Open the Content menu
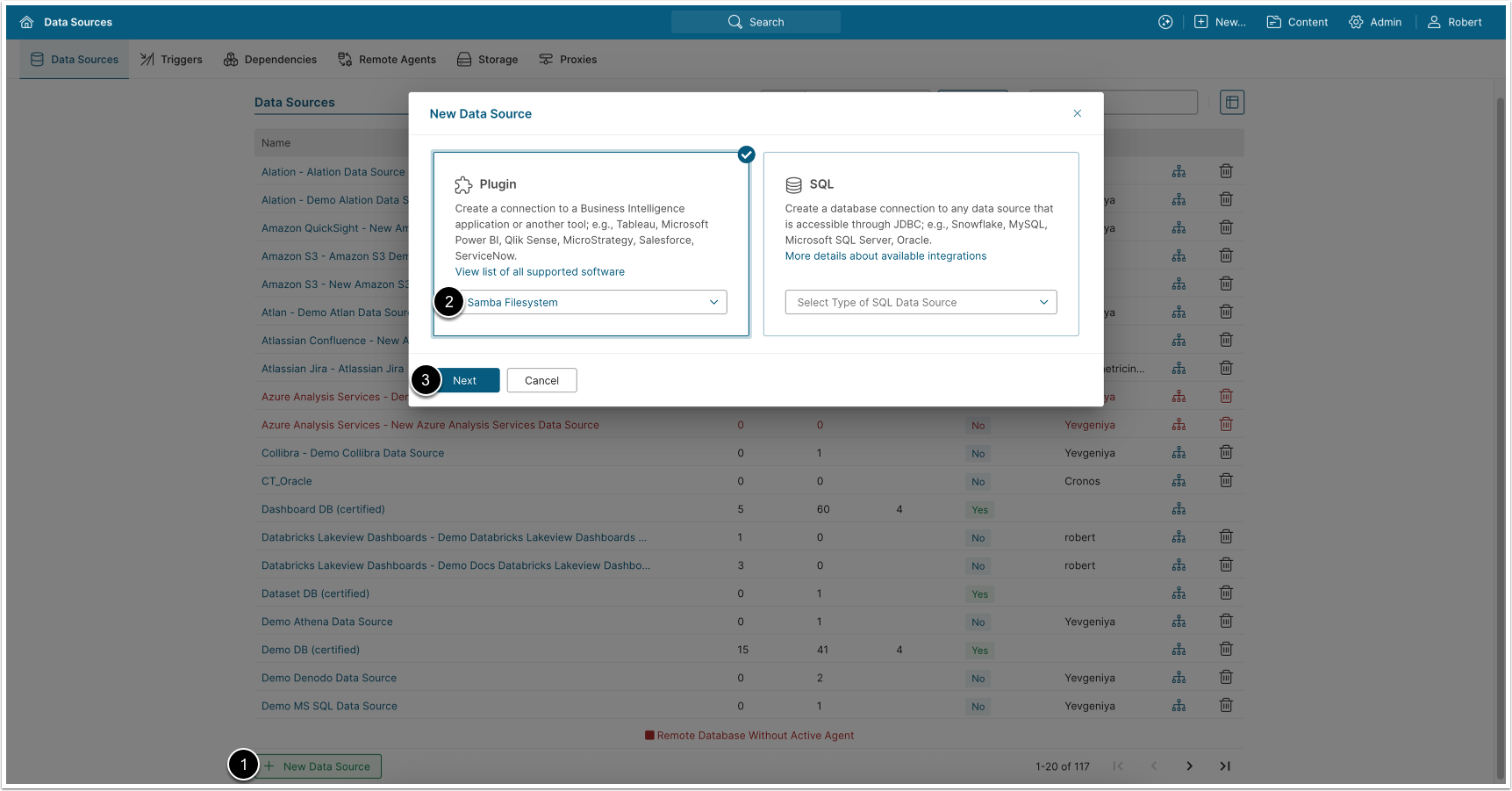The height and width of the screenshot is (791, 1512). coord(1297,22)
